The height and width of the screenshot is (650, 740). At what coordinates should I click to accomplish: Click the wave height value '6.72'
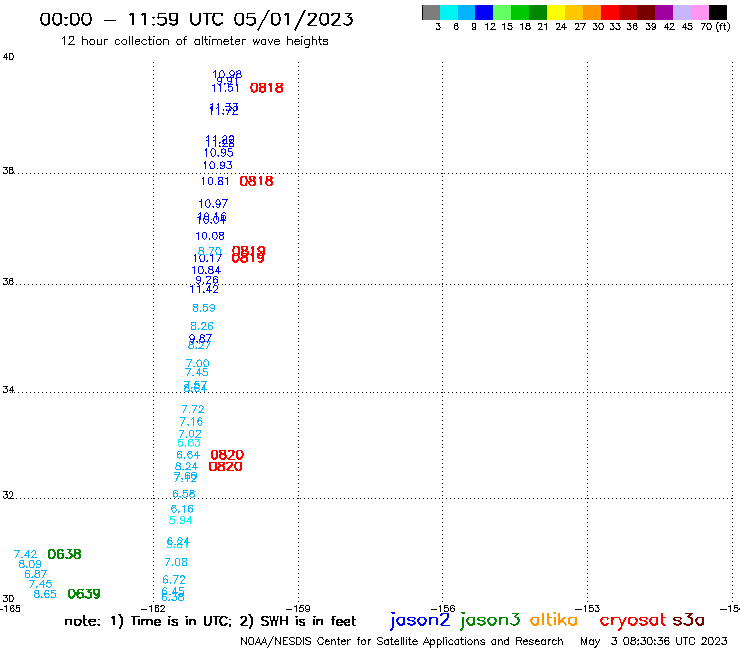click(174, 580)
